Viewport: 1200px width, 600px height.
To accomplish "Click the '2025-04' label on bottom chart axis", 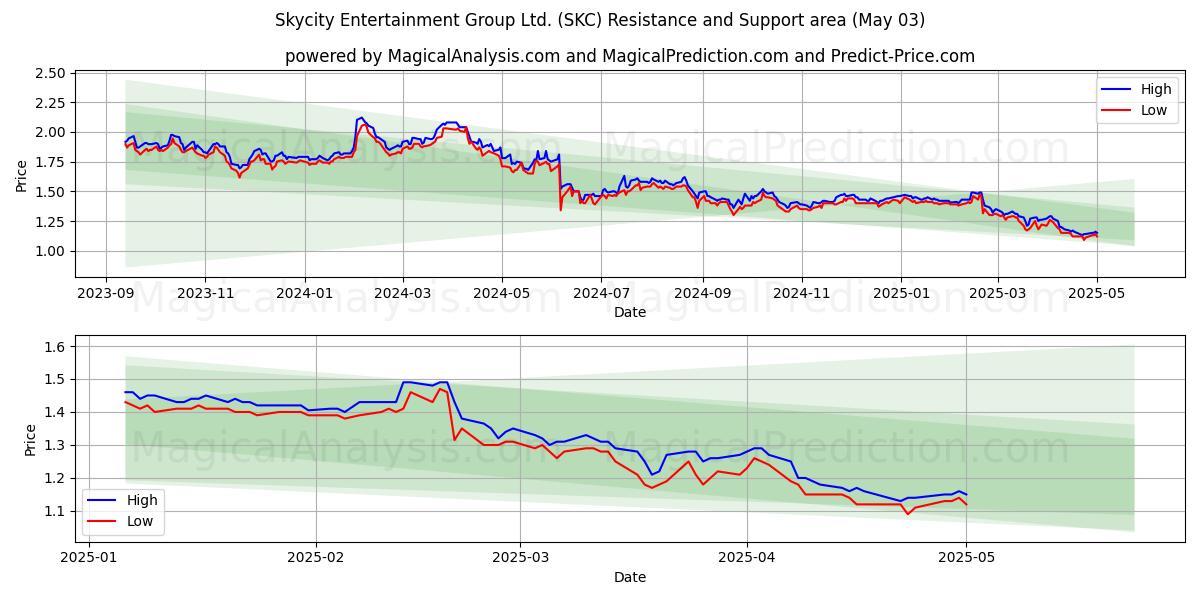I will tap(747, 559).
